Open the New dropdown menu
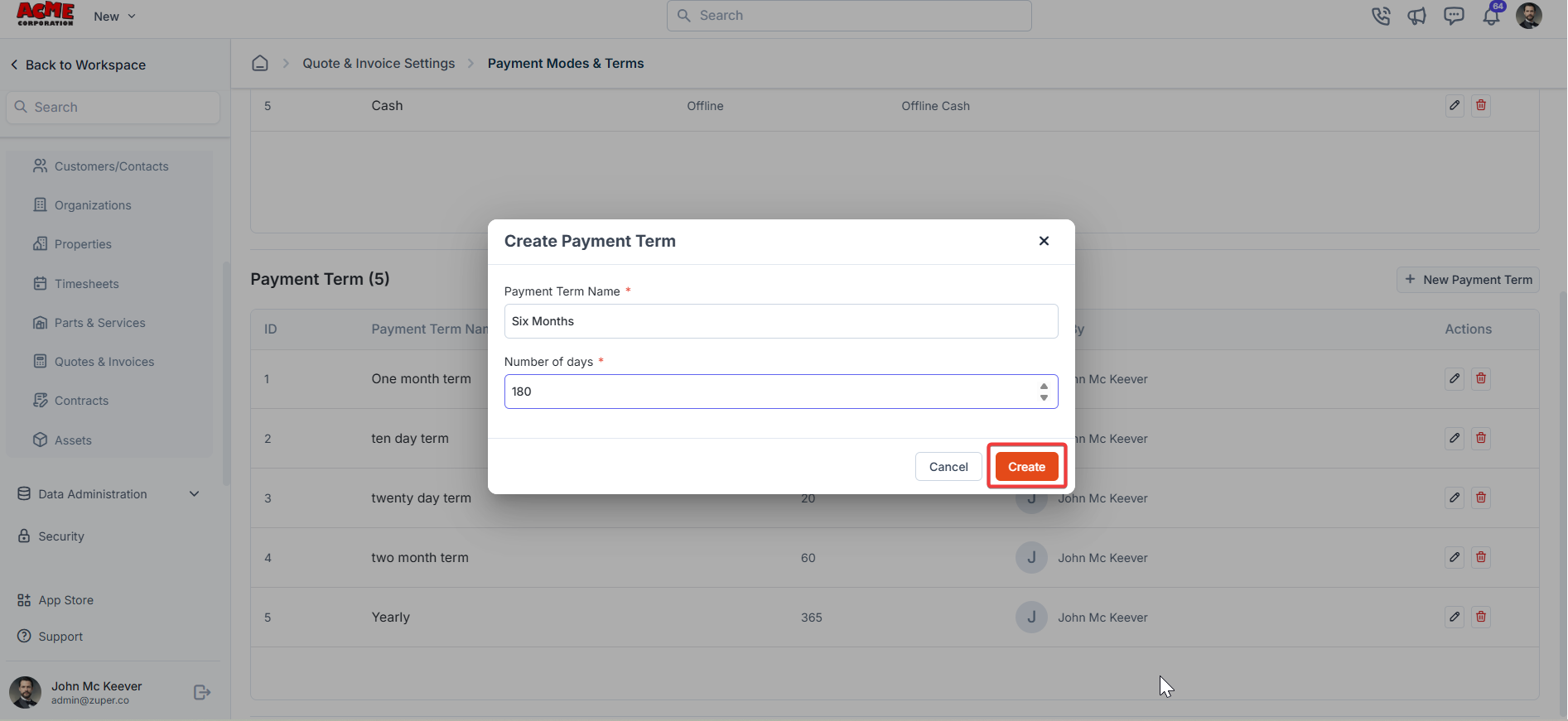This screenshot has width=1568, height=721. point(114,17)
